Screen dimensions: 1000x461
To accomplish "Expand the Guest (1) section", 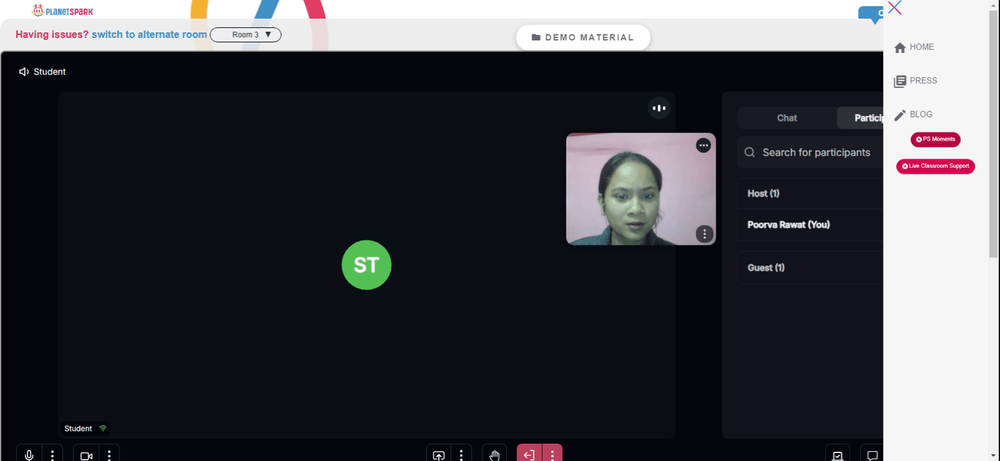I will coord(810,268).
